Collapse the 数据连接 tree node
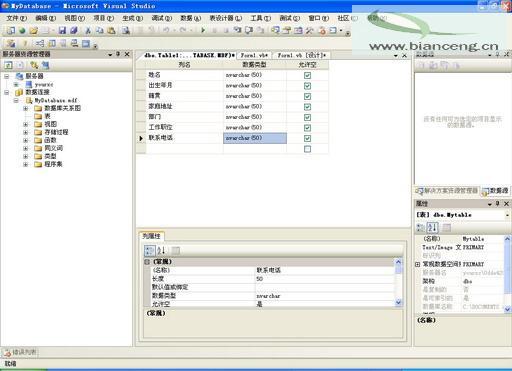Image resolution: width=512 pixels, height=371 pixels. (x=7, y=92)
